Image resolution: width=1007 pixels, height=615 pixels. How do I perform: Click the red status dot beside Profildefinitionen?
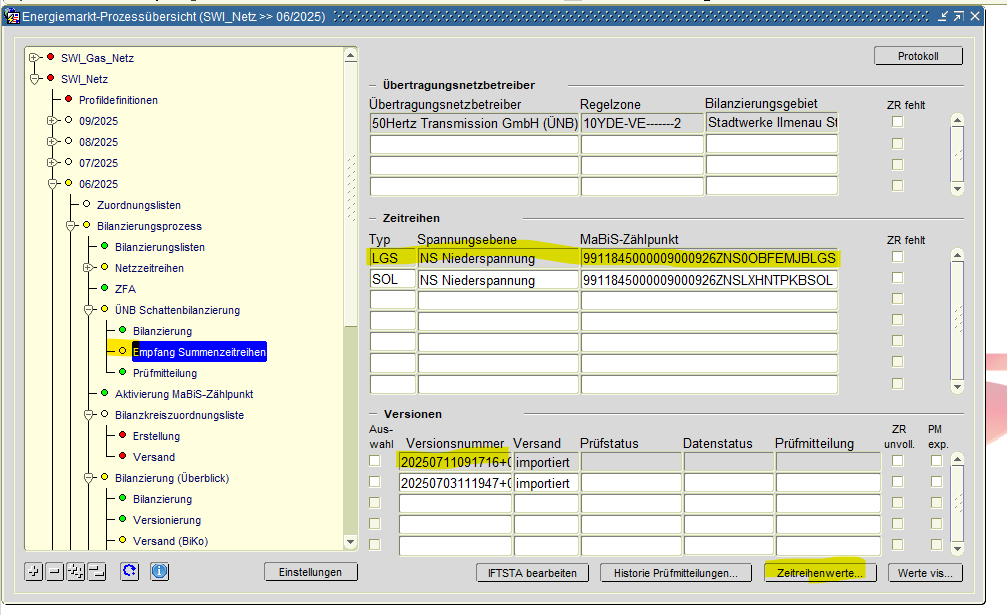click(68, 100)
